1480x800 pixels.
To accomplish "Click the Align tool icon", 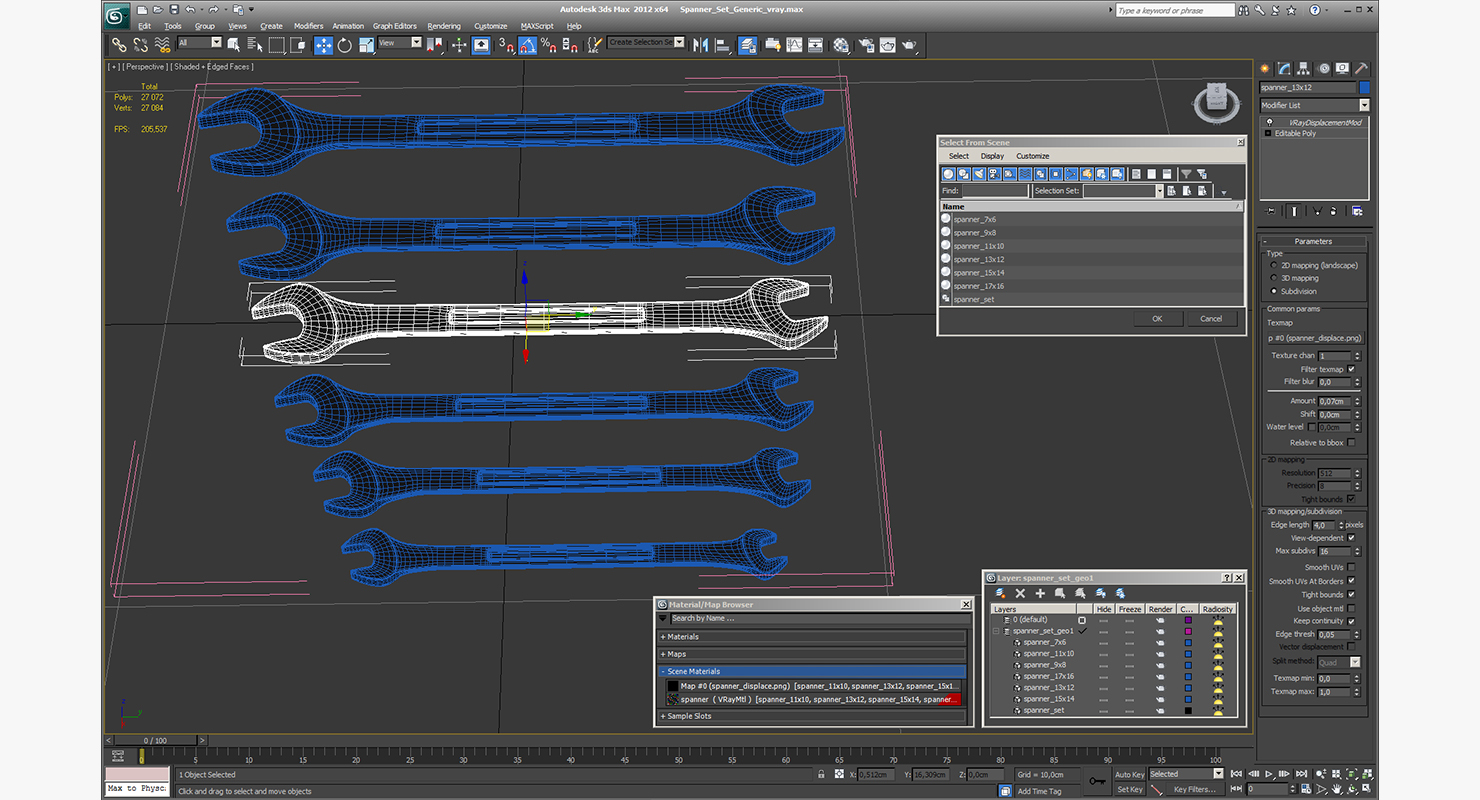I will point(722,45).
